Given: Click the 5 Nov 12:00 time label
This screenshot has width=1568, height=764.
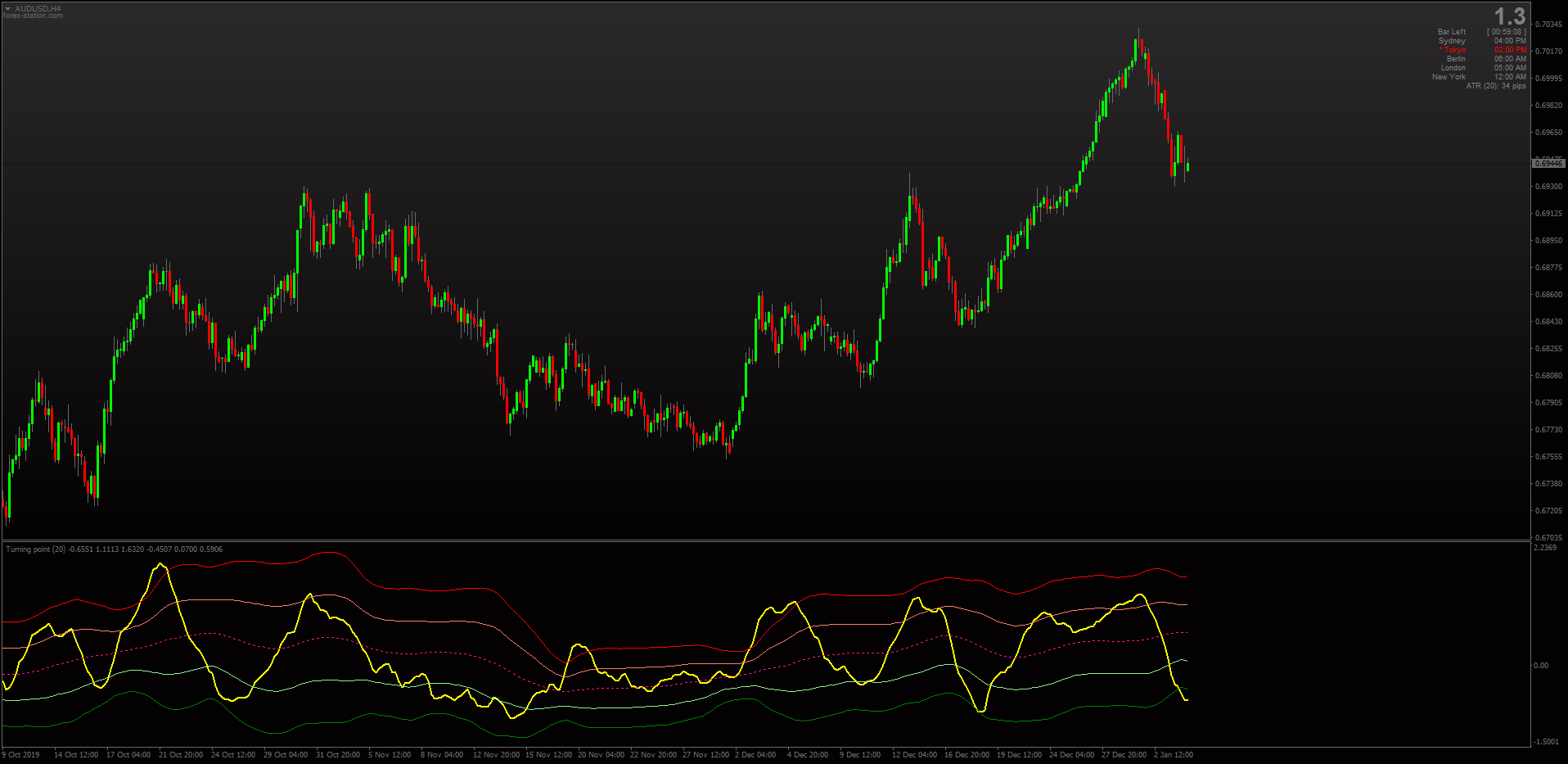Looking at the screenshot, I should pyautogui.click(x=390, y=755).
